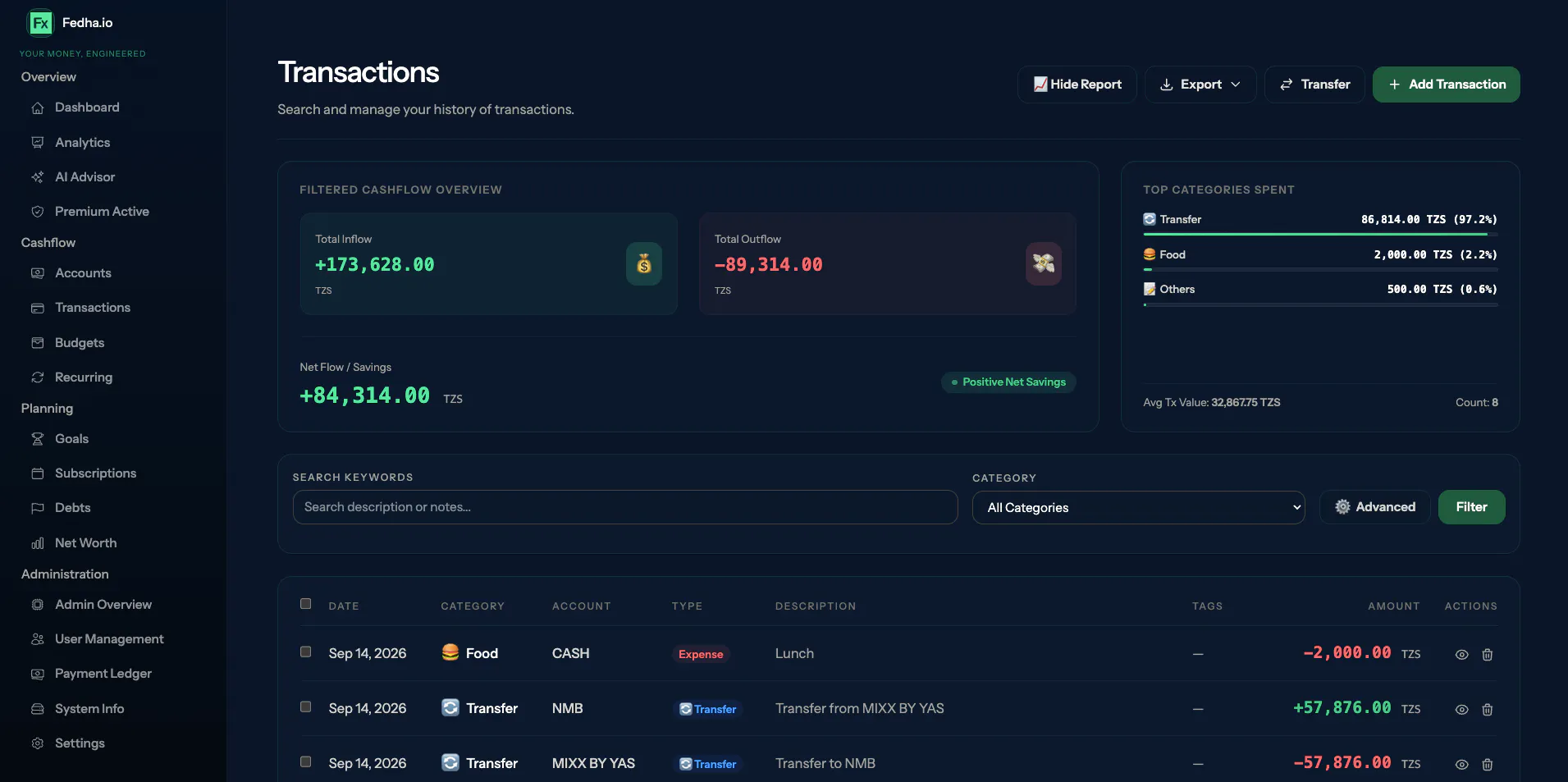The image size is (1568, 782).
Task: Open the AI Advisor link
Action: coord(85,177)
